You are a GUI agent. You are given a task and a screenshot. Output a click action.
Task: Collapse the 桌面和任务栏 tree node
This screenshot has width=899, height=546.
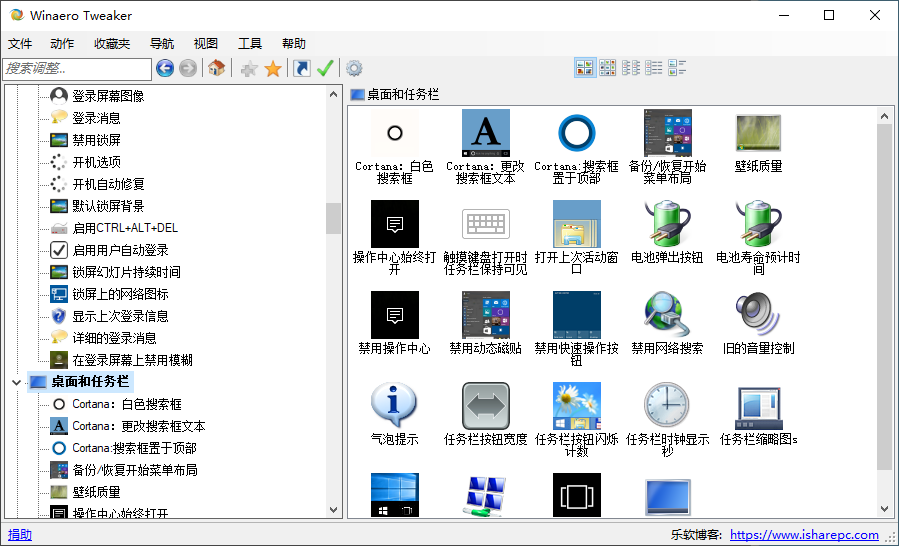click(x=17, y=382)
